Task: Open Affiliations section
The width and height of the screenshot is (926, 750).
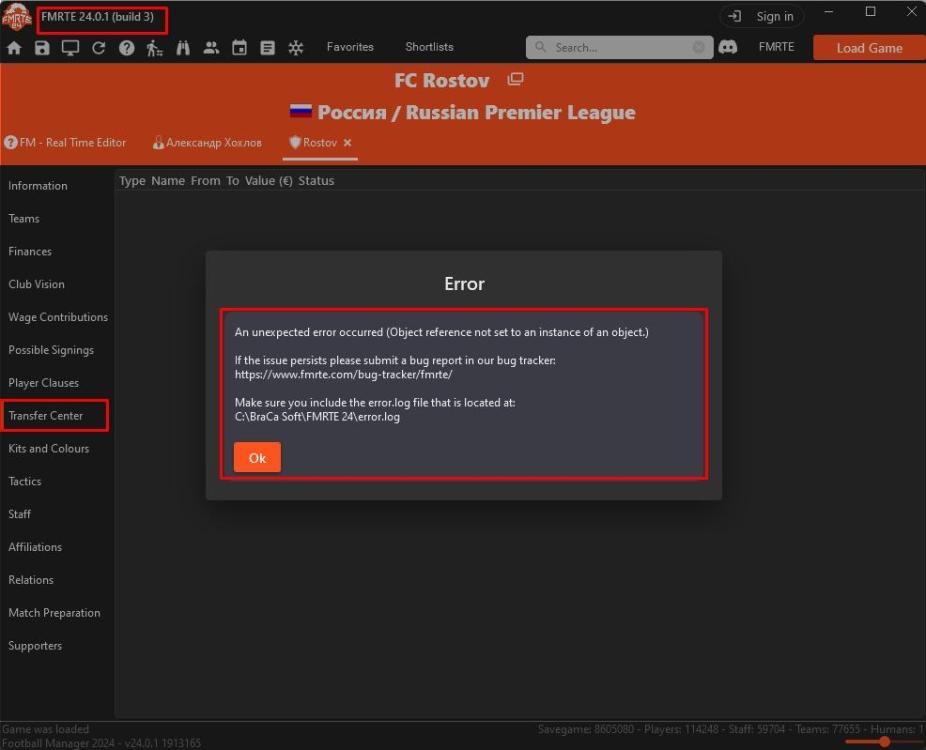Action: 35,547
